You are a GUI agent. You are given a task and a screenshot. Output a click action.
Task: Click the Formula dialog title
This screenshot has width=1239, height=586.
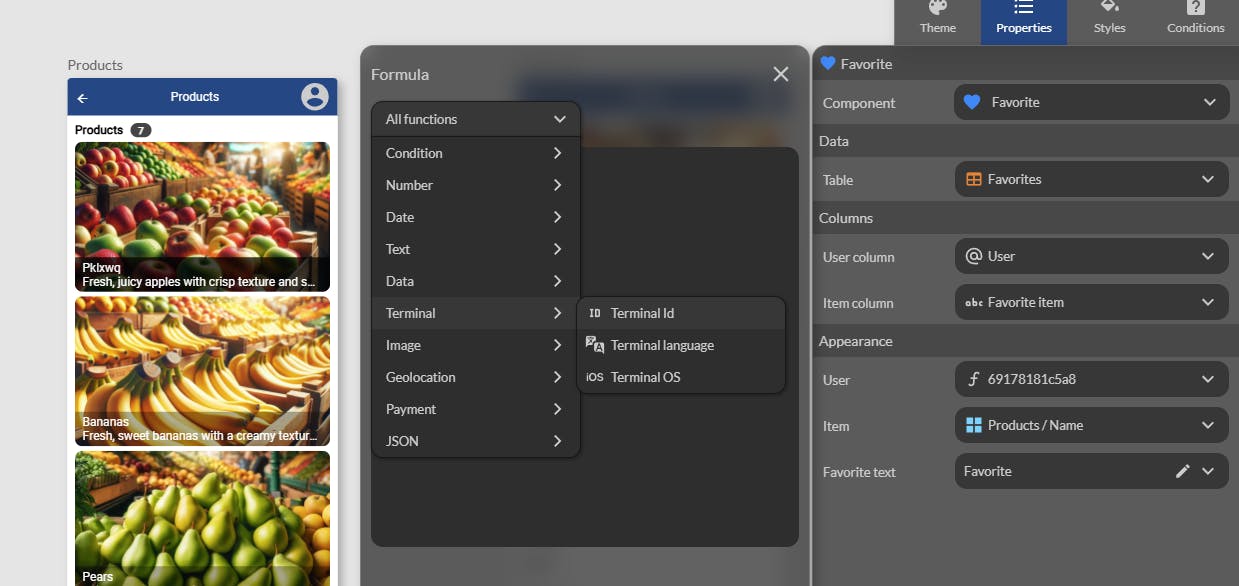pos(400,74)
